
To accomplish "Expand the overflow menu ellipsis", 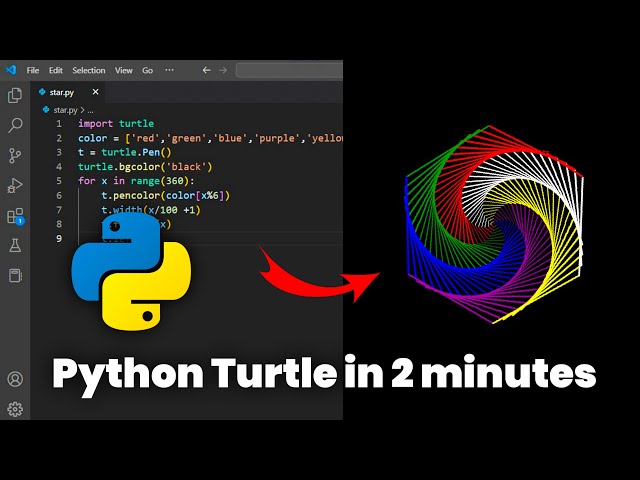I will coord(169,70).
